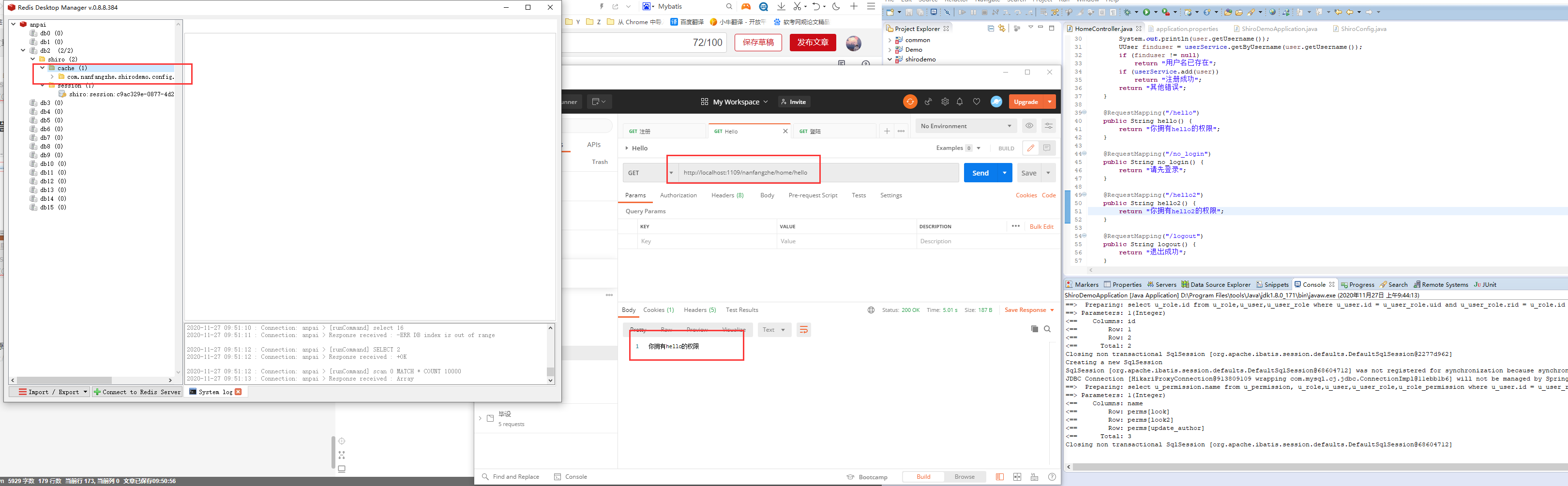This screenshot has width=1568, height=486.
Task: Search the response body with magnifier icon
Action: (x=1048, y=329)
